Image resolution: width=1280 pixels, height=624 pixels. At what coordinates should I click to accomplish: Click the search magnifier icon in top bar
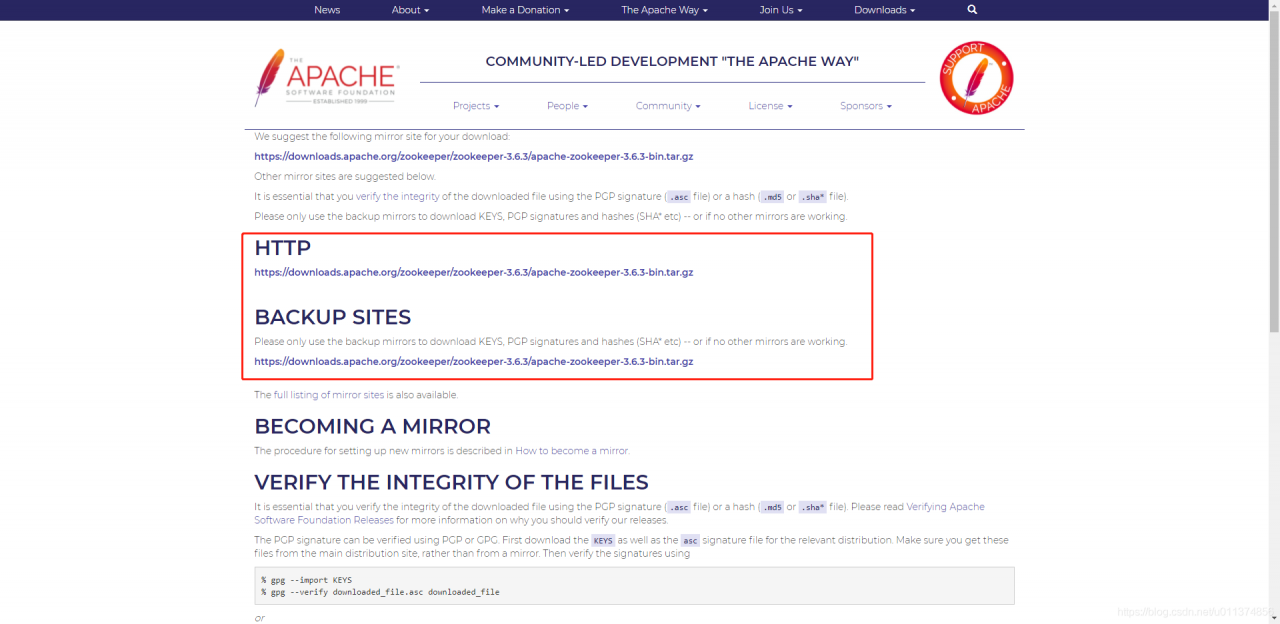[x=972, y=10]
